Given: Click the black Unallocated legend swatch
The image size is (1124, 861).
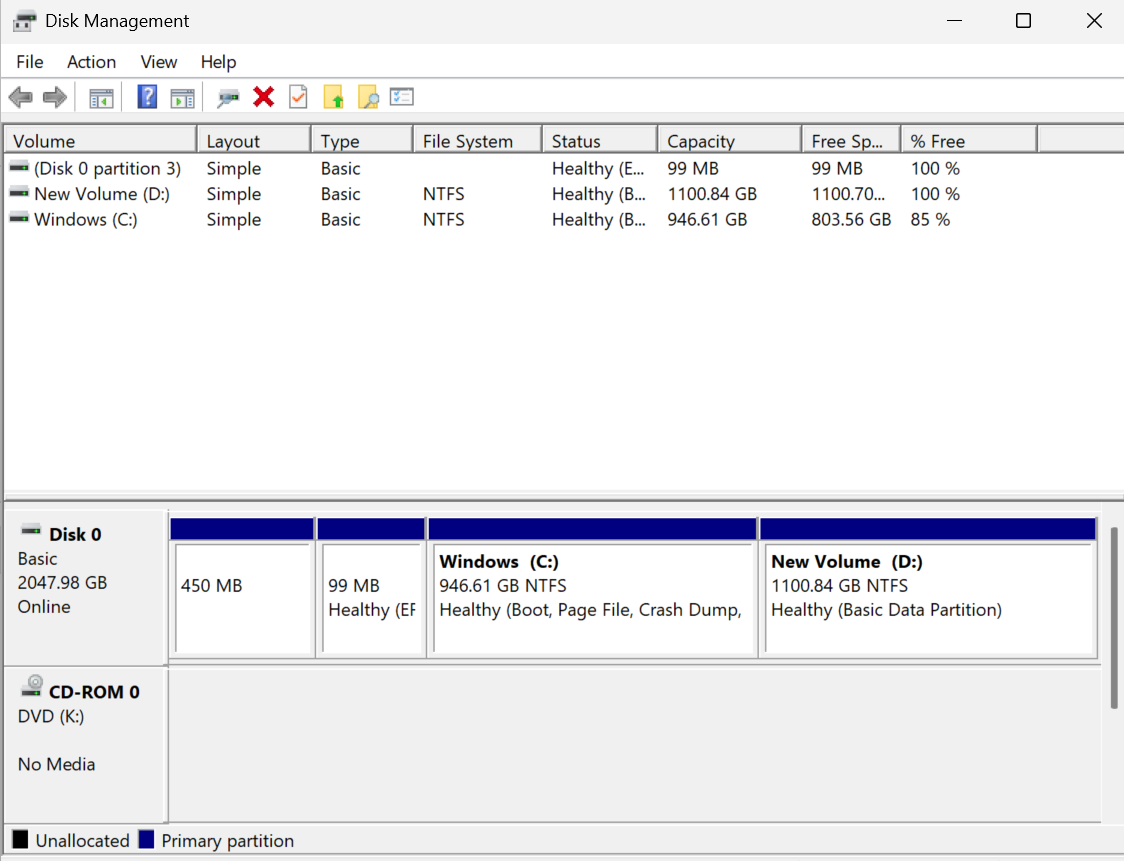Looking at the screenshot, I should coord(20,839).
